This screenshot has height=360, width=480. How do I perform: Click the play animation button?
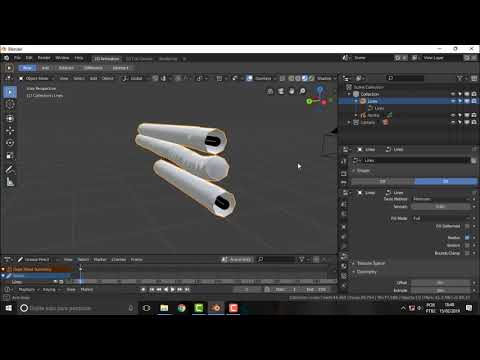point(172,289)
